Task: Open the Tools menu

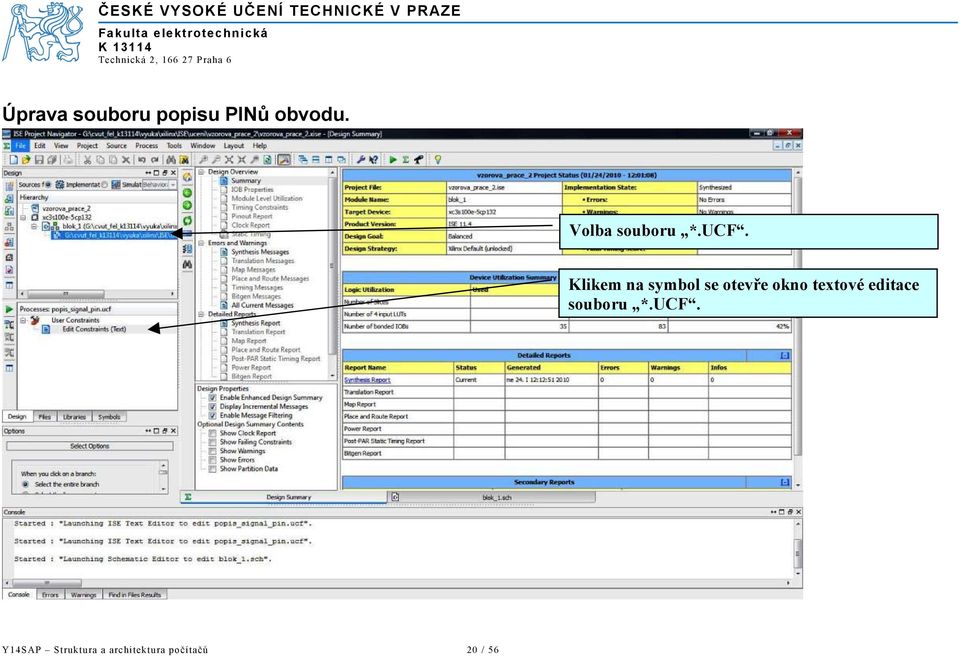Action: pyautogui.click(x=174, y=146)
